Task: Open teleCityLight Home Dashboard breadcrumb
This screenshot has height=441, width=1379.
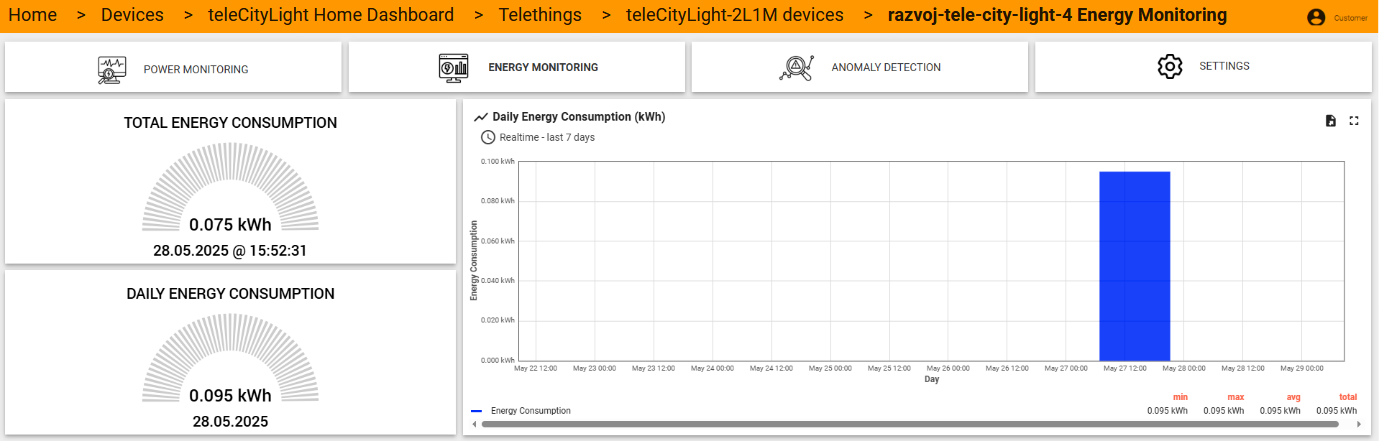Action: [331, 15]
